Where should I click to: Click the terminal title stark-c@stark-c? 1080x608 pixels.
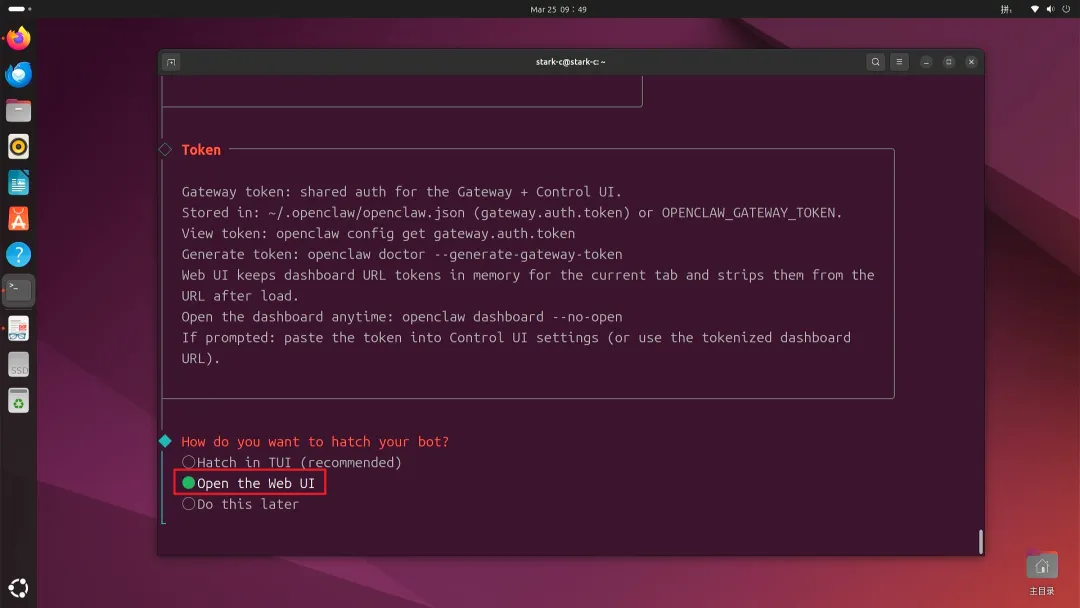pyautogui.click(x=570, y=62)
